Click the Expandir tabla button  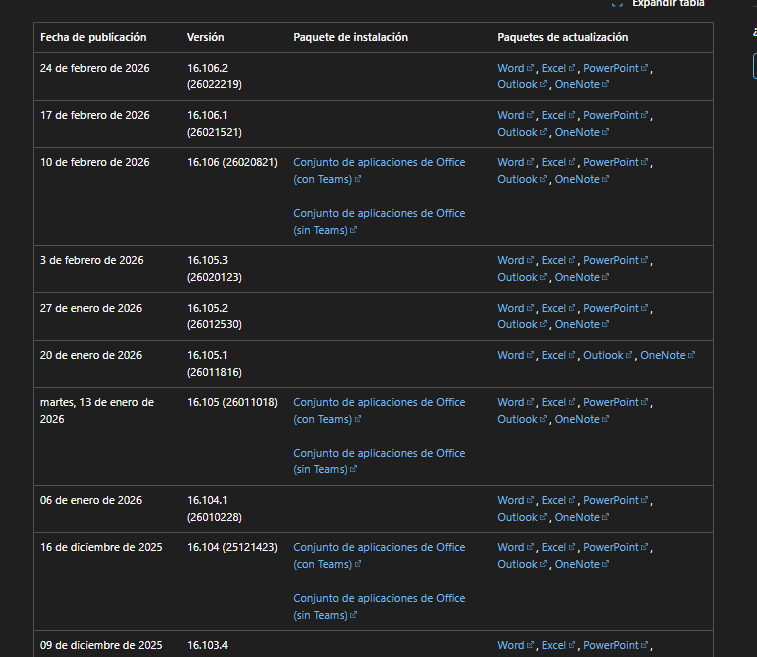pyautogui.click(x=658, y=3)
